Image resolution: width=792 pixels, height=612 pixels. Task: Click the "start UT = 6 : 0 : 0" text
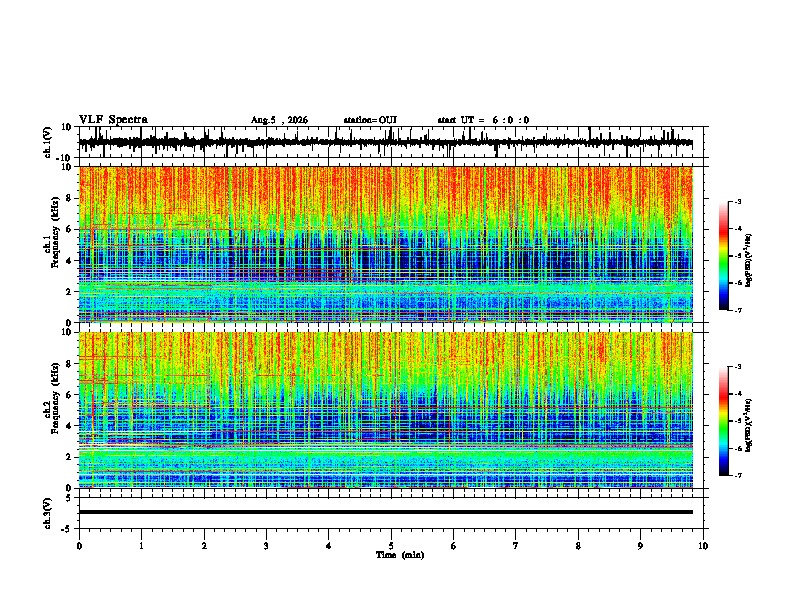[483, 120]
